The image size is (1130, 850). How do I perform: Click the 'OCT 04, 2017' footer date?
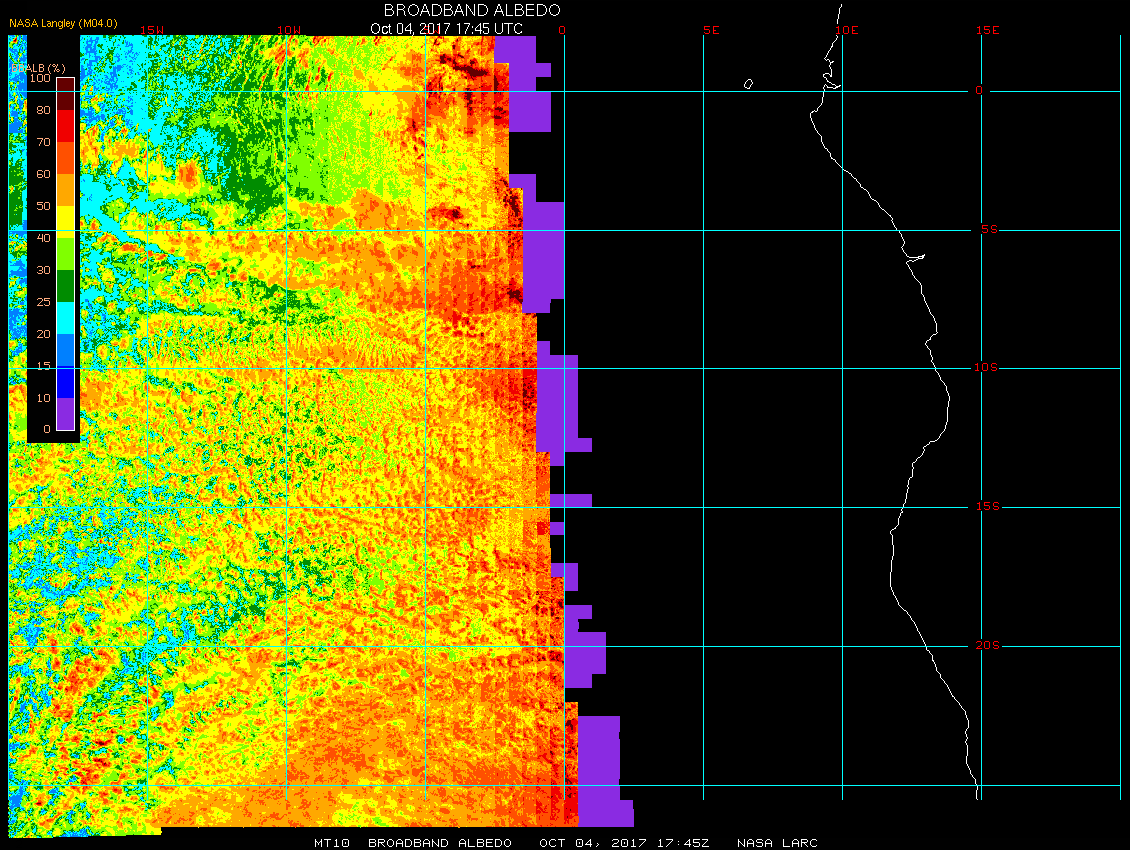(x=591, y=843)
